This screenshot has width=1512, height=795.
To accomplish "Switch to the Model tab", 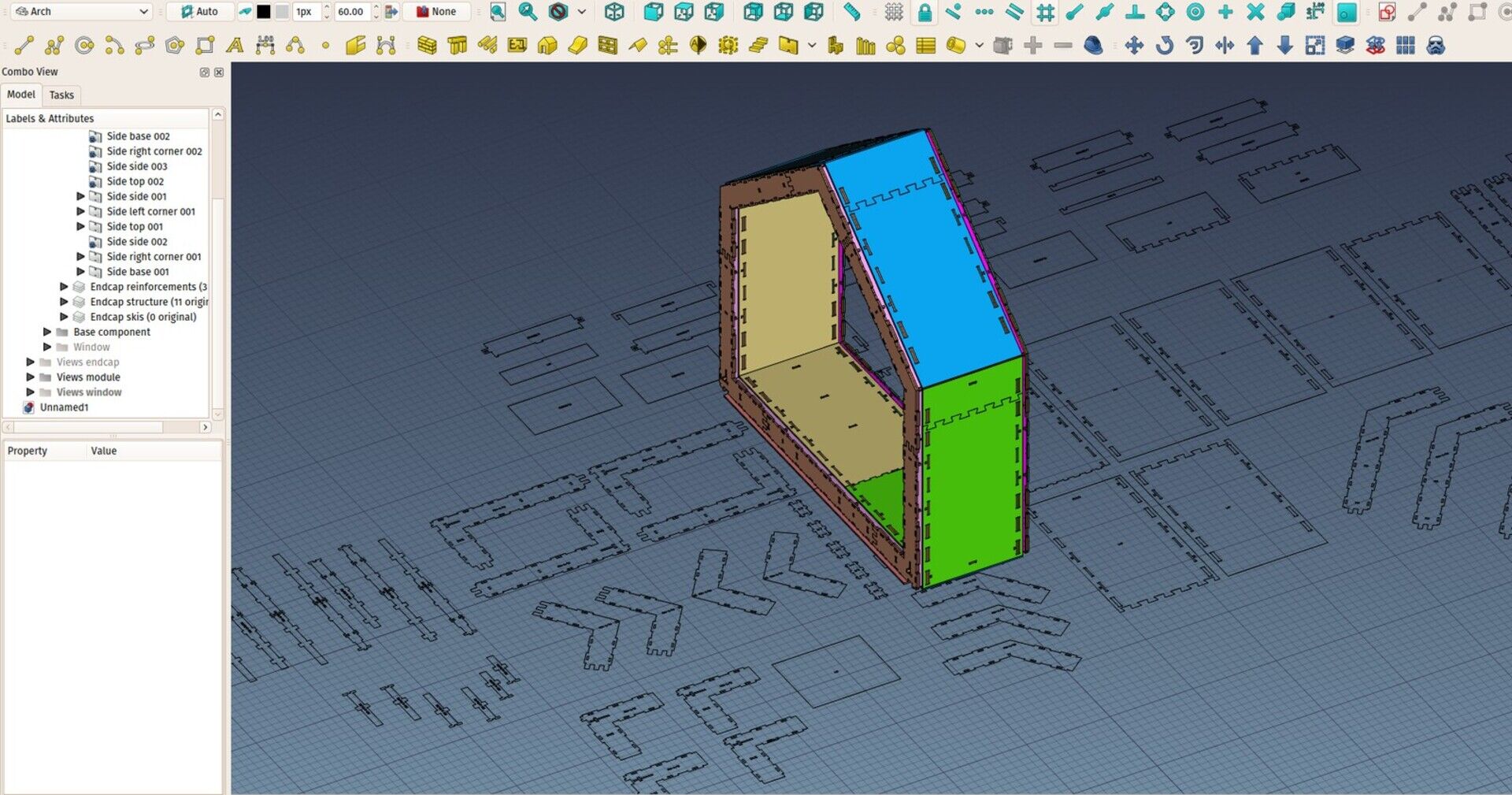I will [21, 95].
